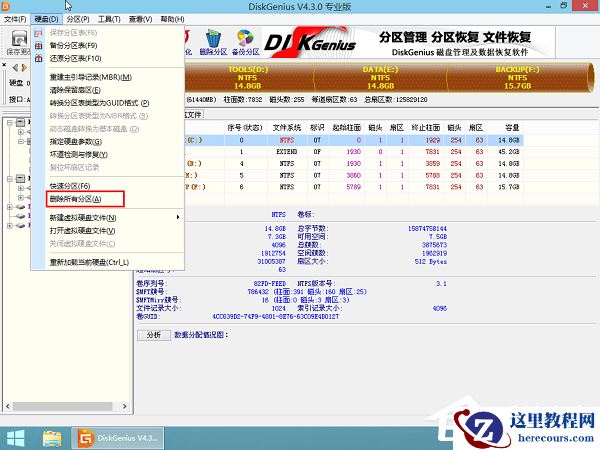Select the DATA(E:) partition in disk bar
Screen dimensions: 600x450
(x=380, y=78)
